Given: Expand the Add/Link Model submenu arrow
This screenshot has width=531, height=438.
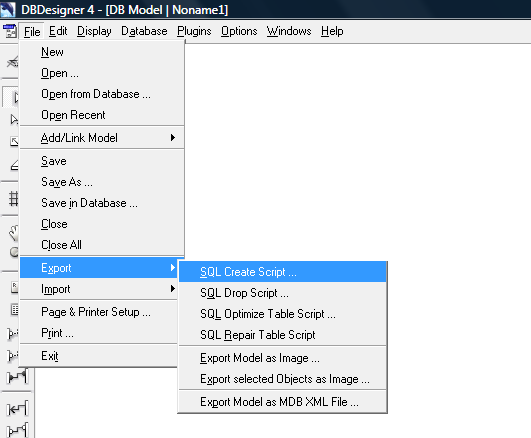Looking at the screenshot, I should pyautogui.click(x=173, y=138).
